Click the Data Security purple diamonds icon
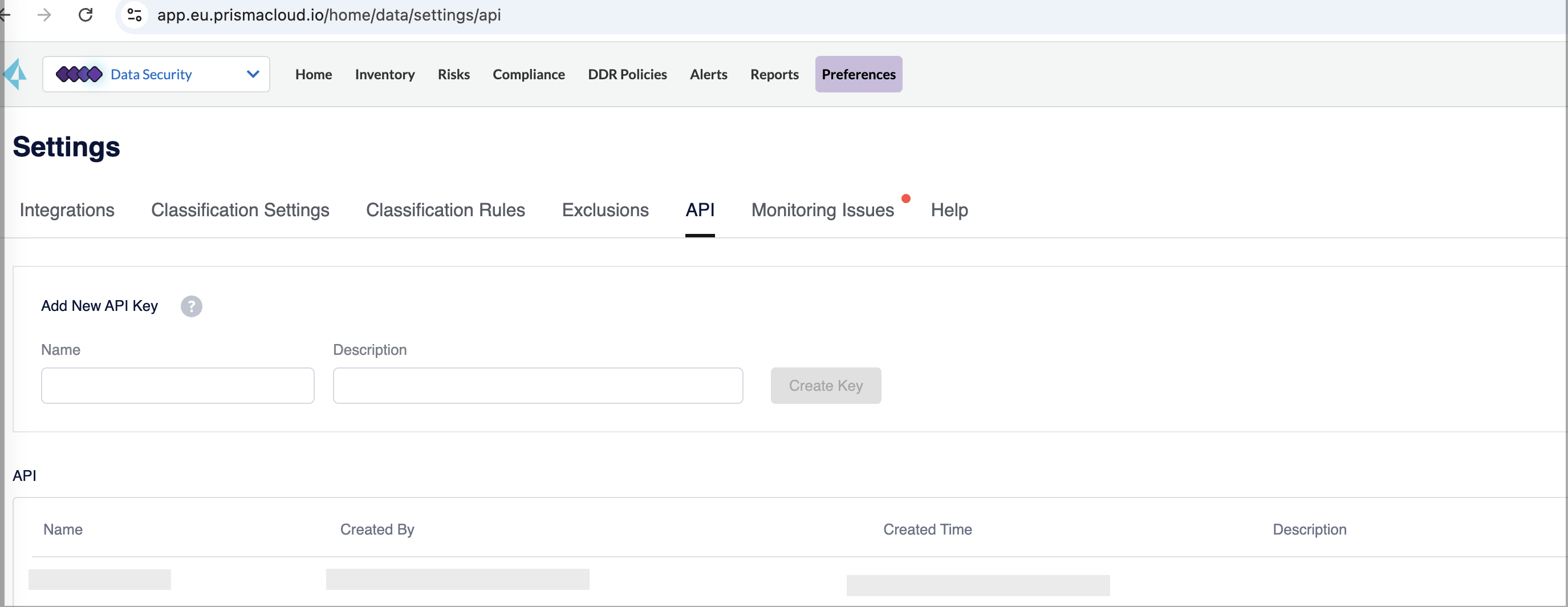1568x607 pixels. [x=79, y=74]
